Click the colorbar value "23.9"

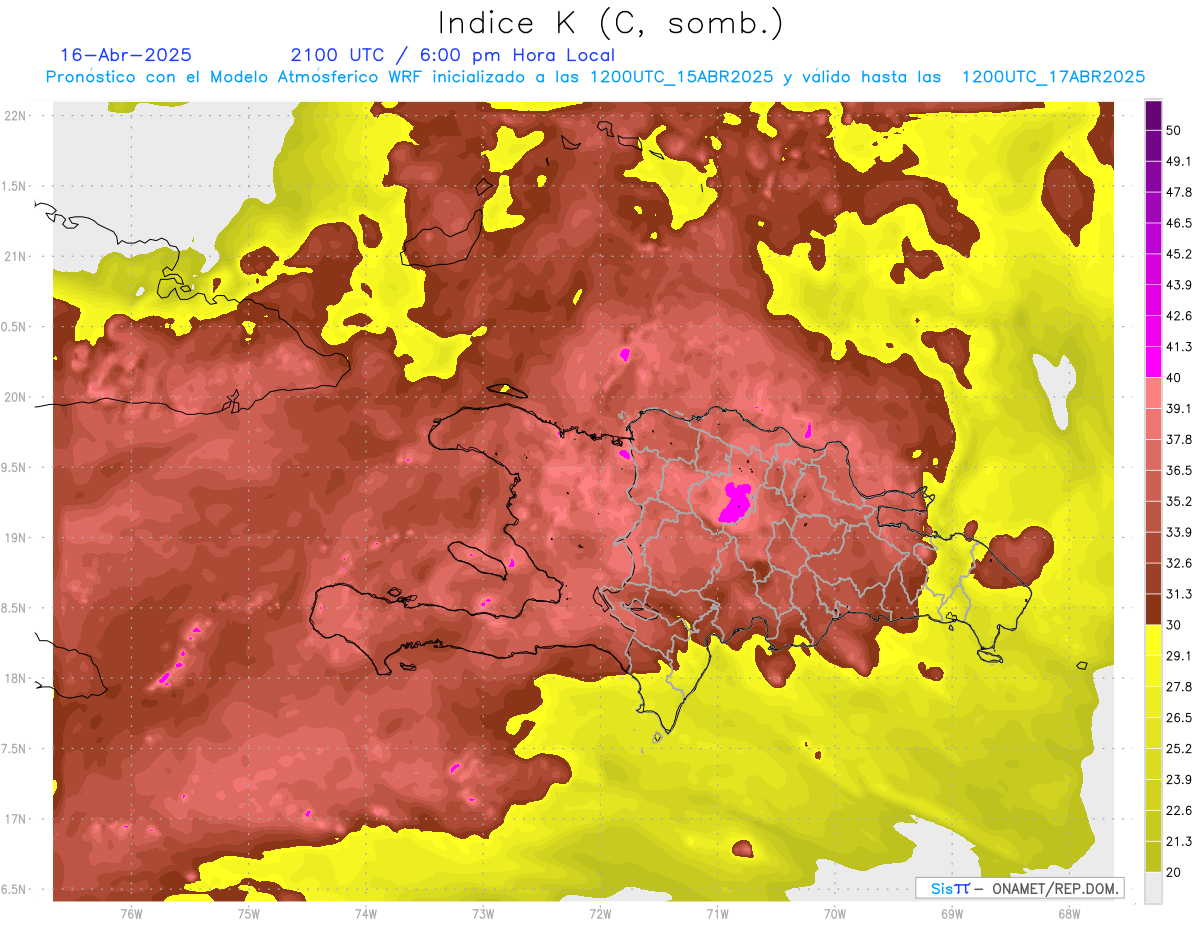(x=1179, y=780)
